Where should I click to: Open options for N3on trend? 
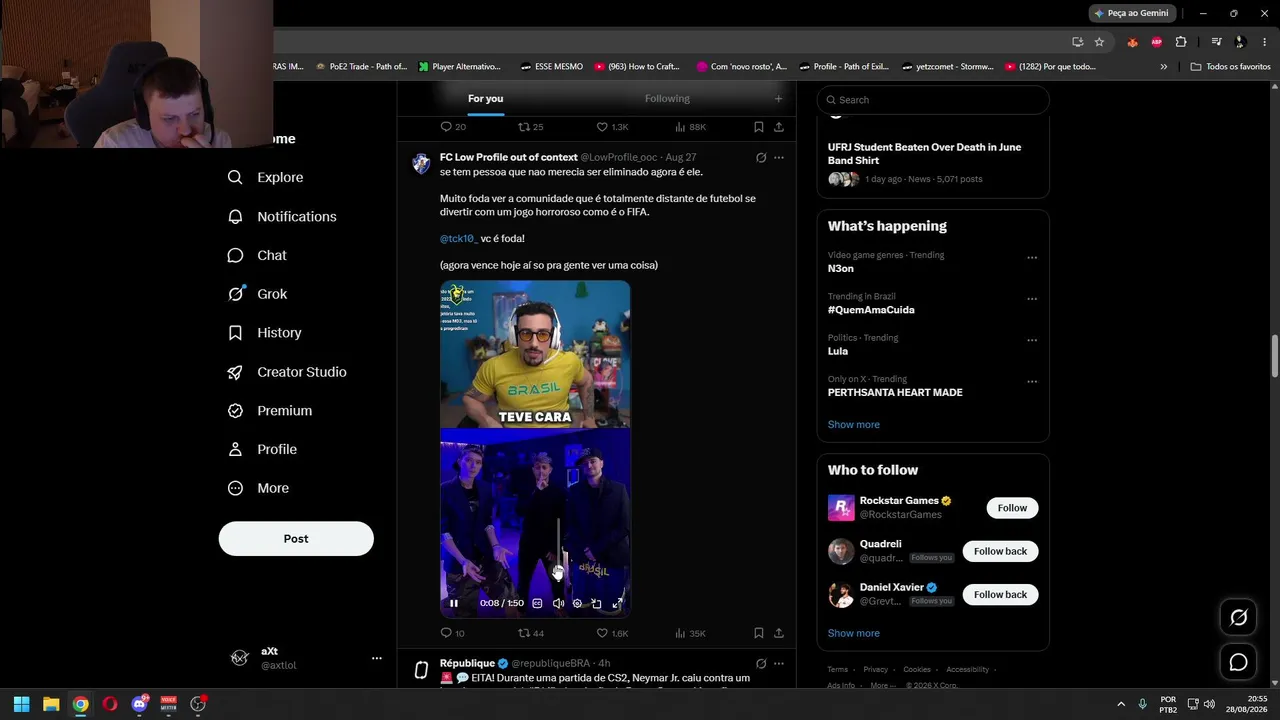[1032, 257]
